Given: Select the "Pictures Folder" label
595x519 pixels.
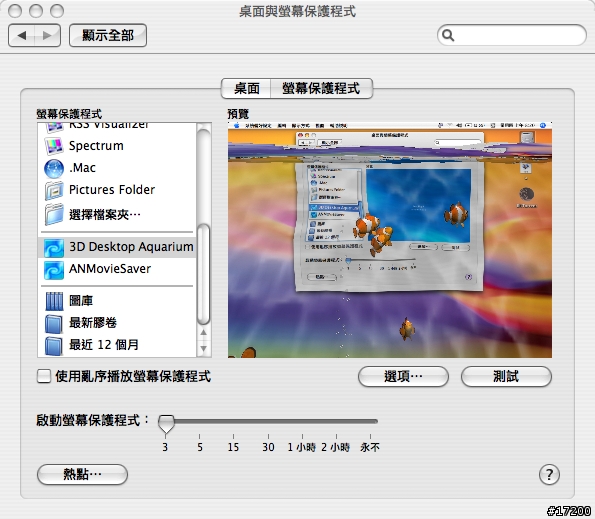Looking at the screenshot, I should coord(112,189).
